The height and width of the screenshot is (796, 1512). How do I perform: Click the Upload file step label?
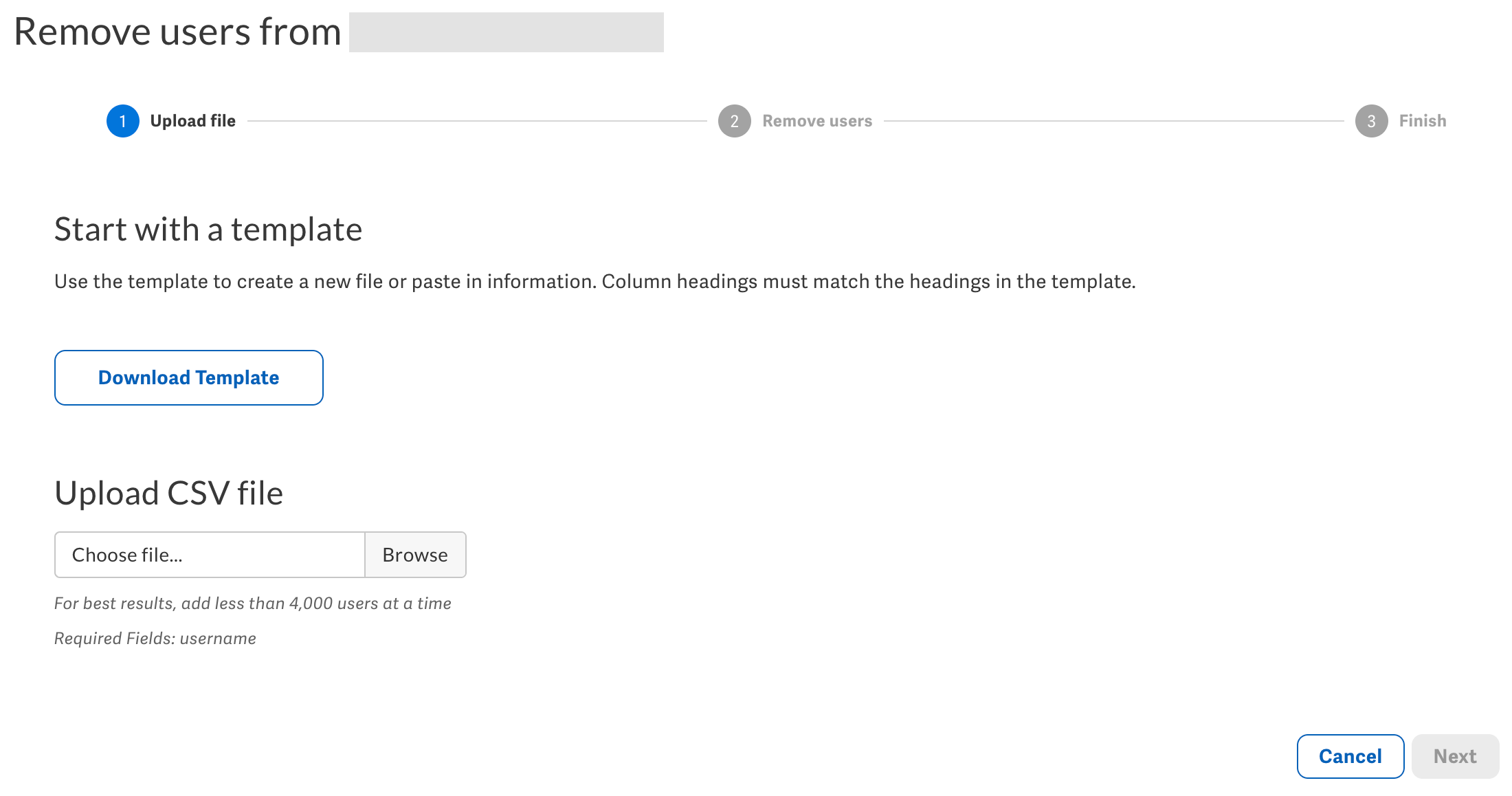click(x=193, y=120)
